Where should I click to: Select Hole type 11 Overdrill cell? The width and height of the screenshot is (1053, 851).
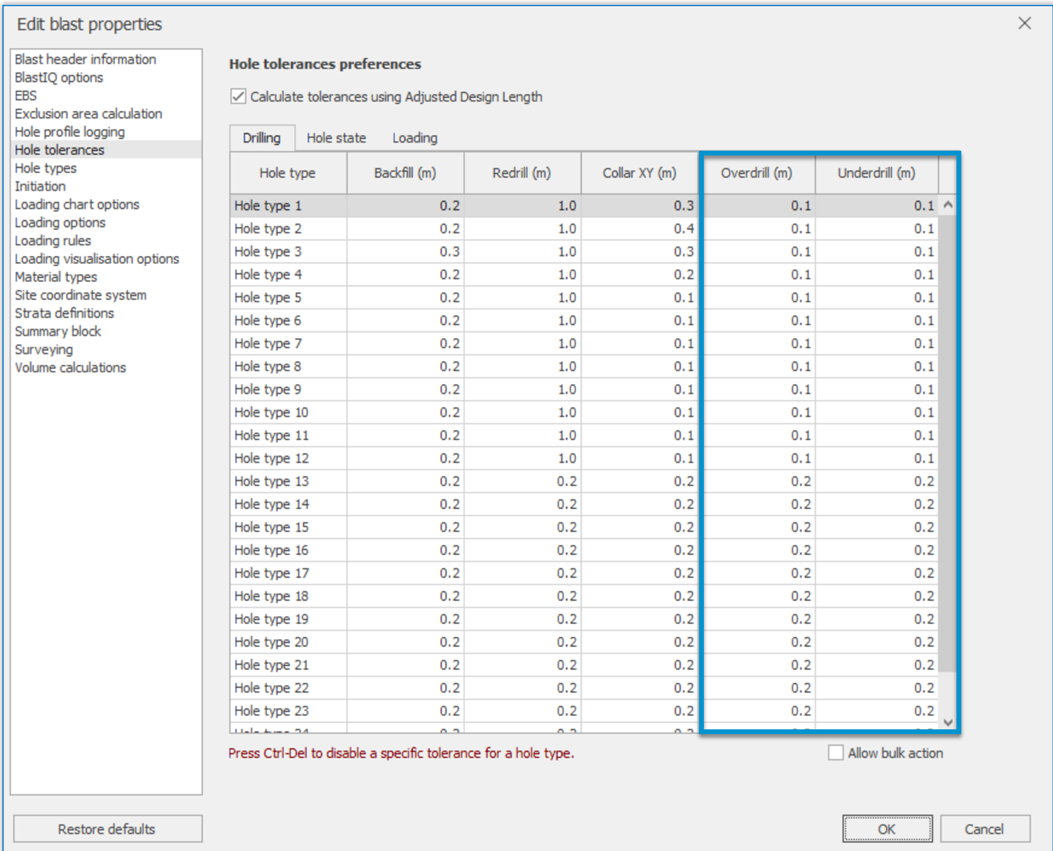tap(757, 435)
